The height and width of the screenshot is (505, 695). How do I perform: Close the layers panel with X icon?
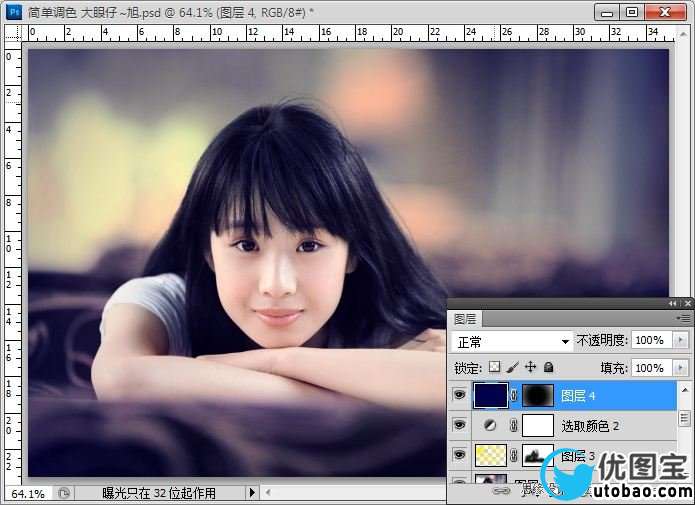click(687, 303)
